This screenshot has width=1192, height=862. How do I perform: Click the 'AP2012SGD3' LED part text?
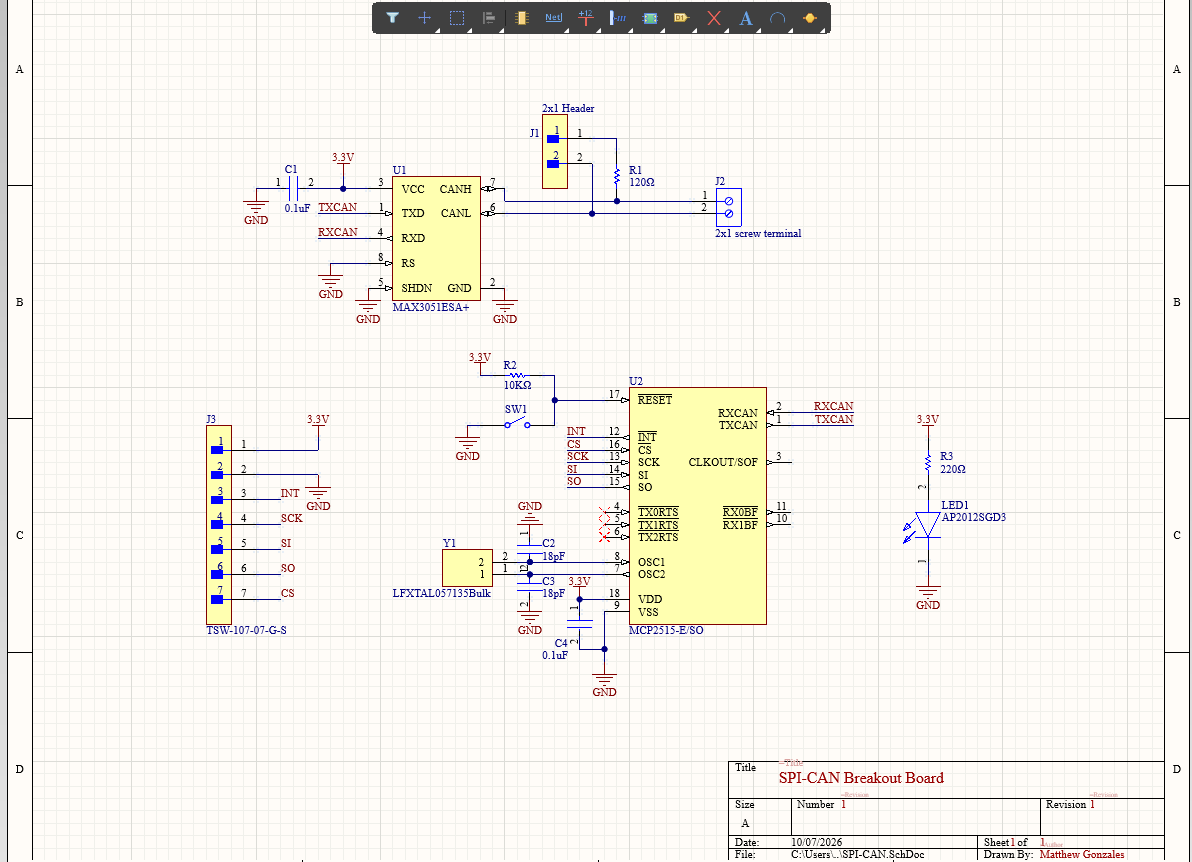974,517
